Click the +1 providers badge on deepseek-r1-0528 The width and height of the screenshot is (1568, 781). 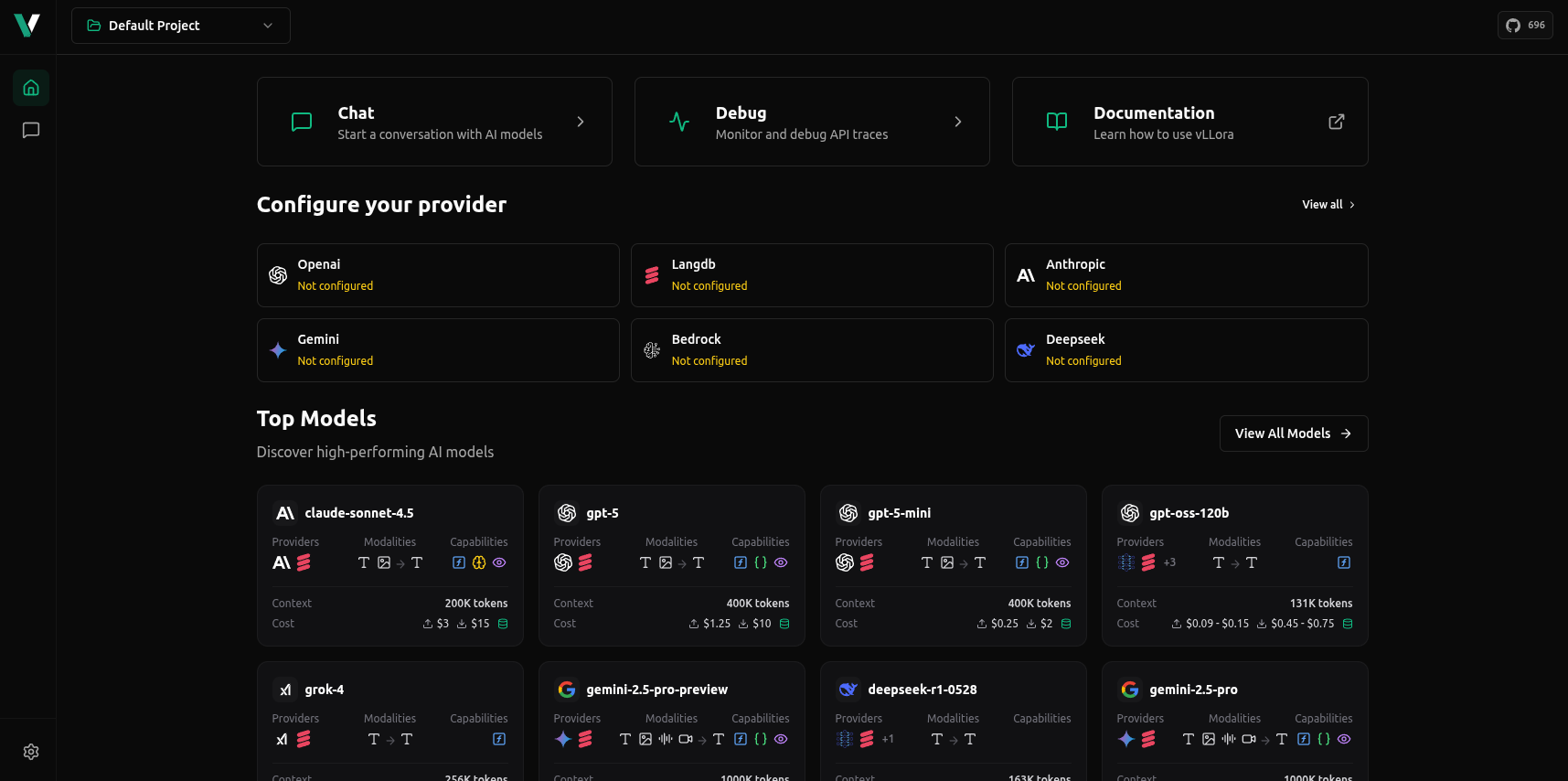888,739
